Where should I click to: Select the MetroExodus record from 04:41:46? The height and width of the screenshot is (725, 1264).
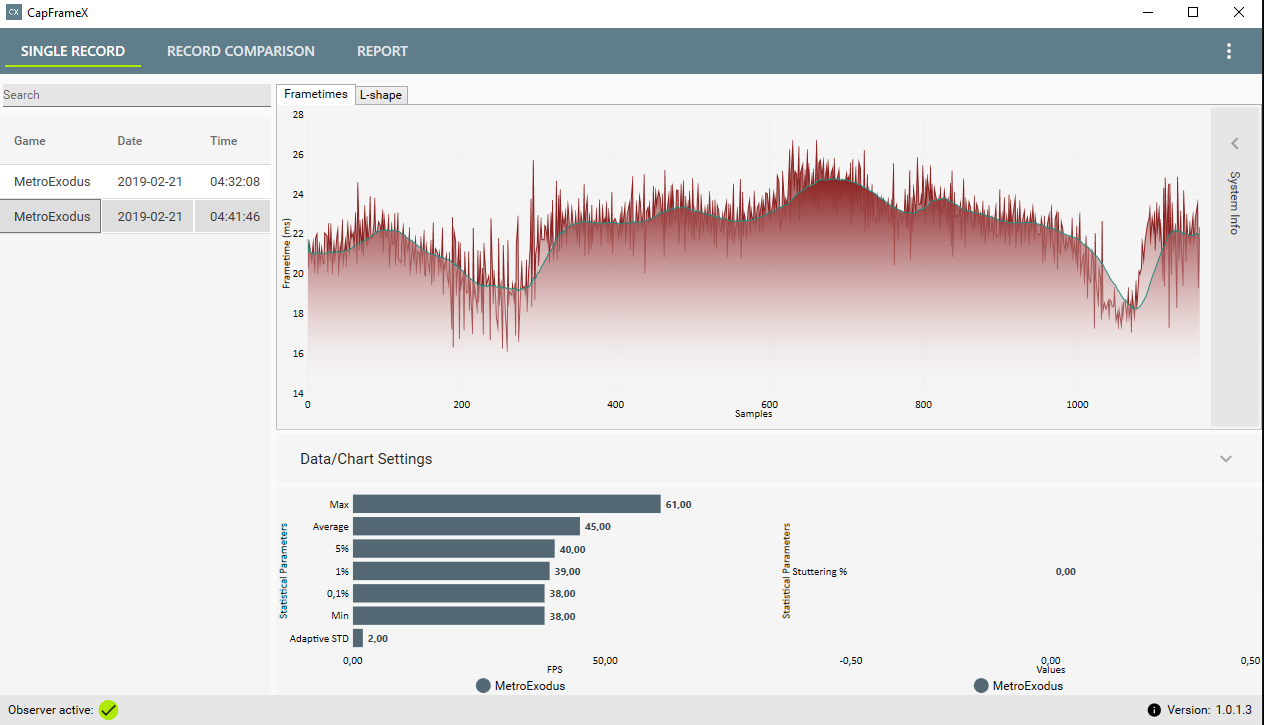[x=135, y=216]
